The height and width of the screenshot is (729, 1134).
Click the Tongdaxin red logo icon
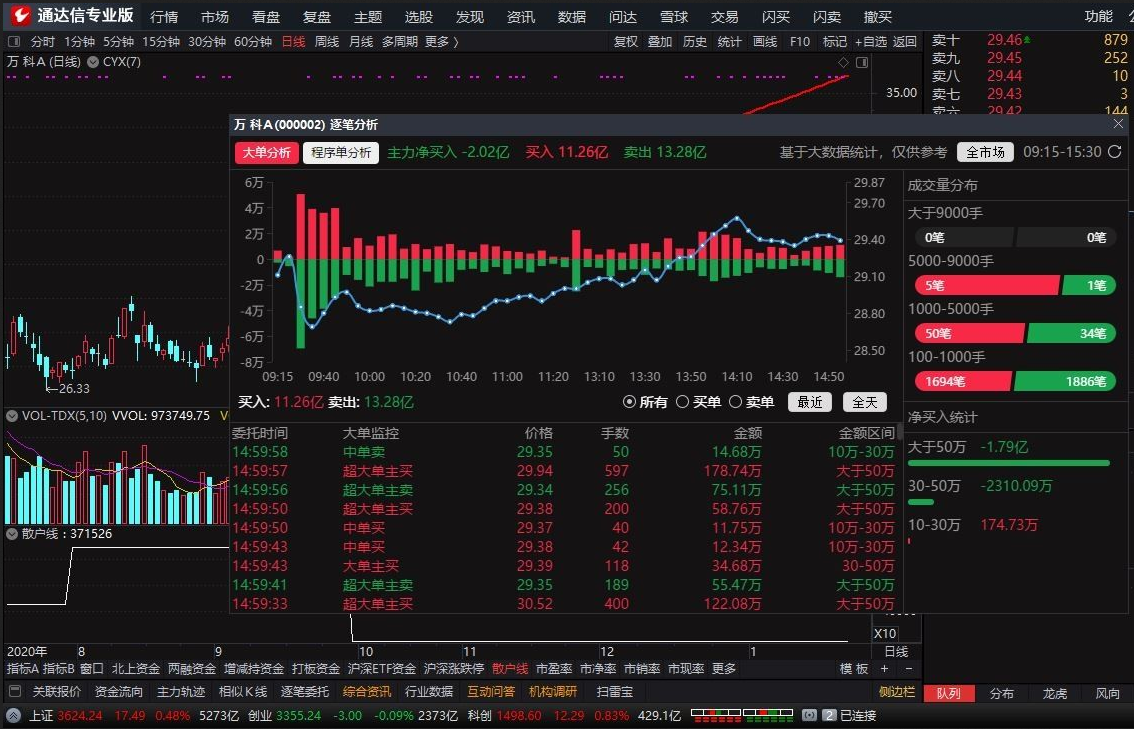click(20, 14)
